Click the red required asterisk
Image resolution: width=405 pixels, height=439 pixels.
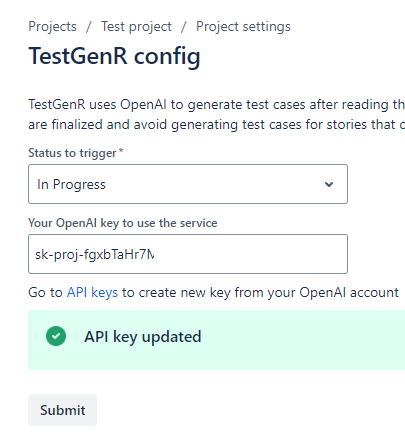(x=121, y=151)
